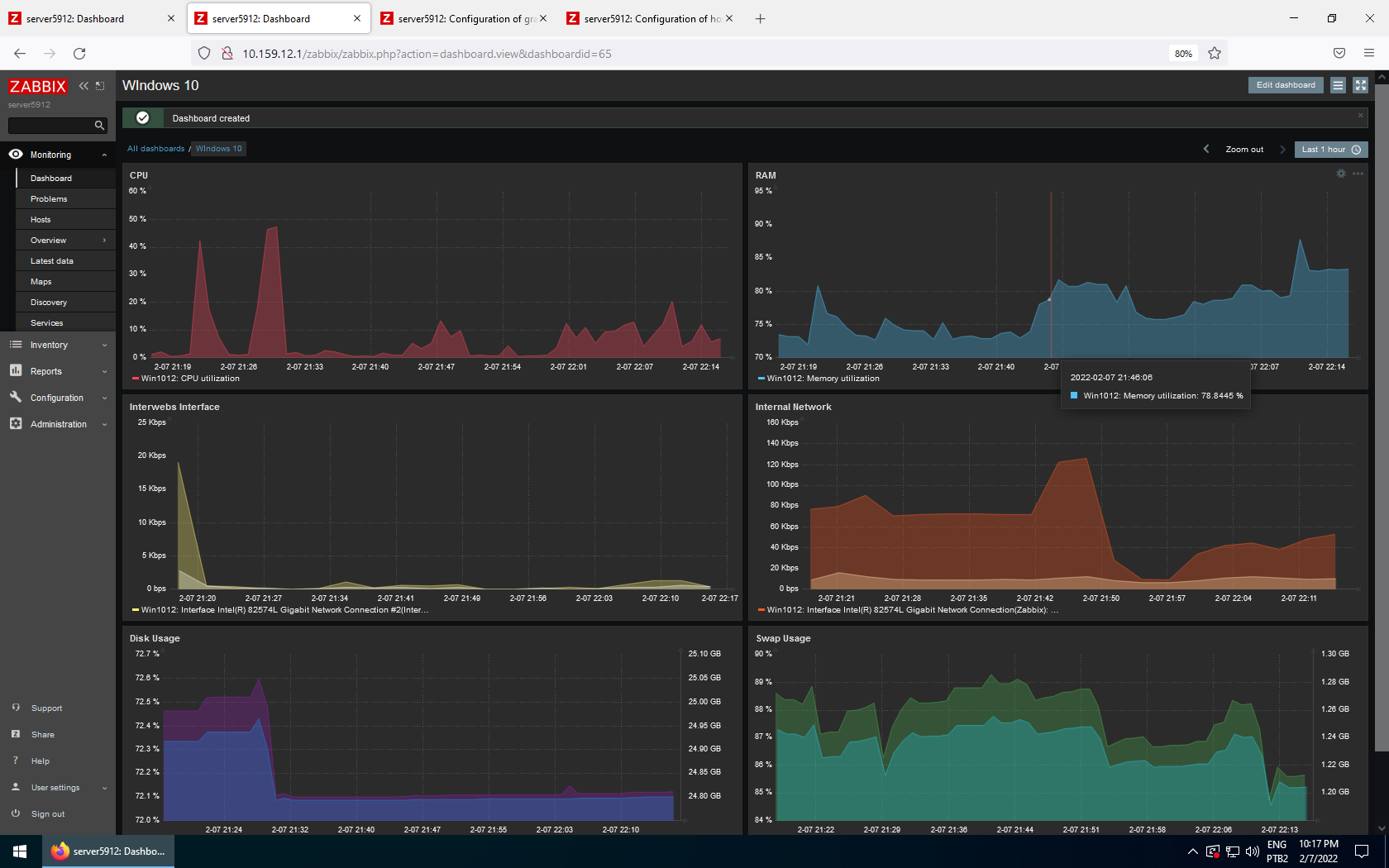1389x868 pixels.
Task: Open the dashboard list hamburger icon
Action: click(x=1337, y=84)
